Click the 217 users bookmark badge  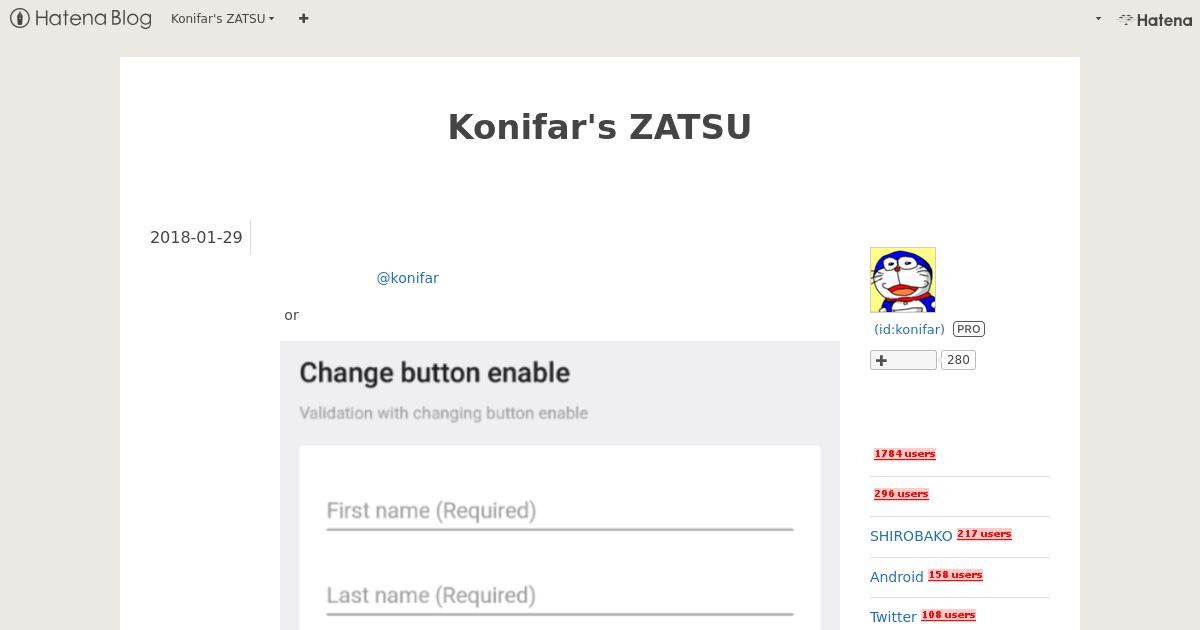pos(984,534)
